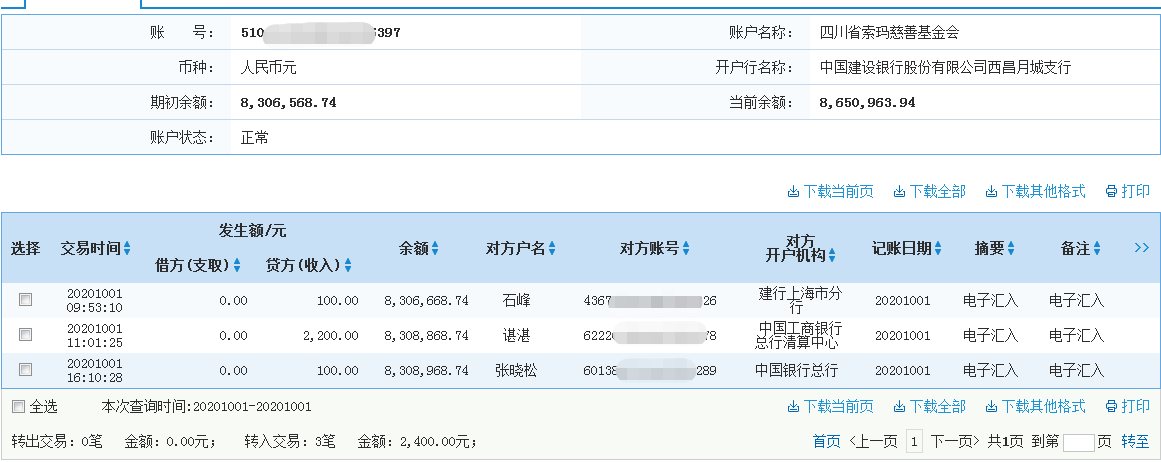Sort by 对方账号 column arrows
1161x462 pixels.
(686, 249)
